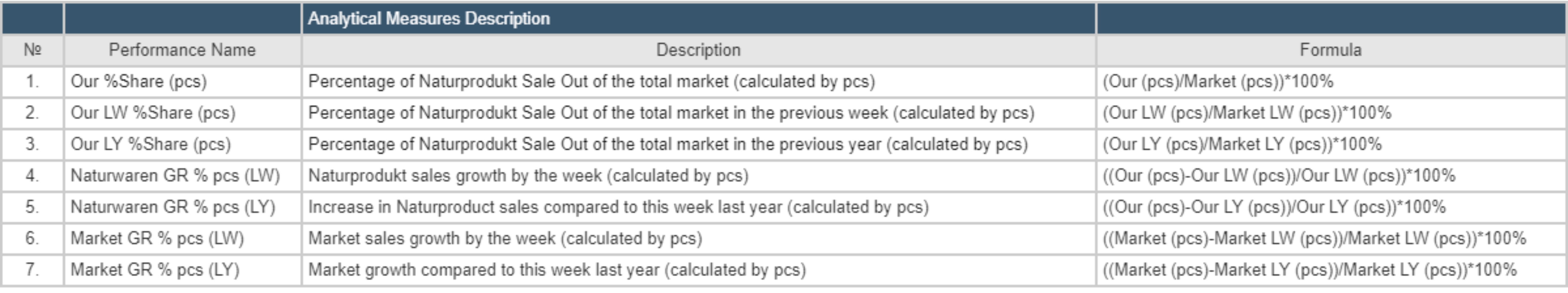Select the "Naturwaren GR % pcs (LY)" cell
Viewport: 1568px width, 293px height.
173,207
